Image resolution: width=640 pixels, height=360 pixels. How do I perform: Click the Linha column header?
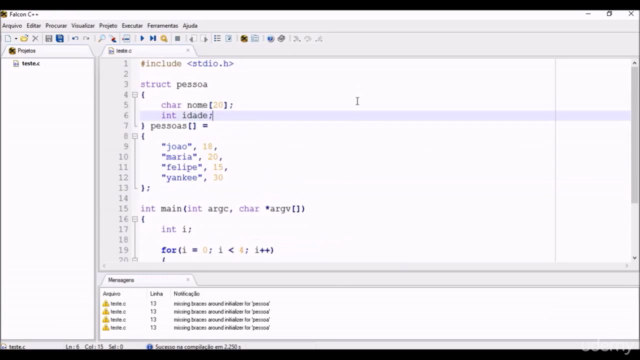click(x=156, y=294)
